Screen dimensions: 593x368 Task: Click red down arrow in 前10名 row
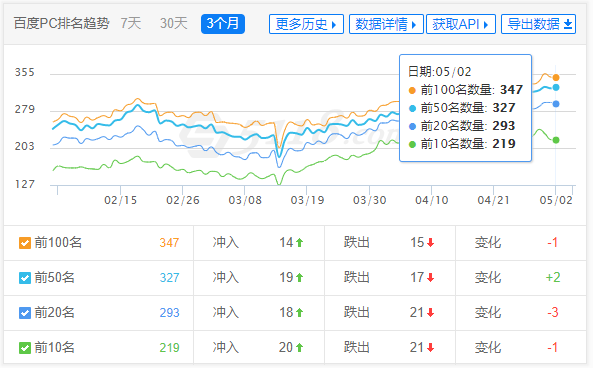pos(430,347)
